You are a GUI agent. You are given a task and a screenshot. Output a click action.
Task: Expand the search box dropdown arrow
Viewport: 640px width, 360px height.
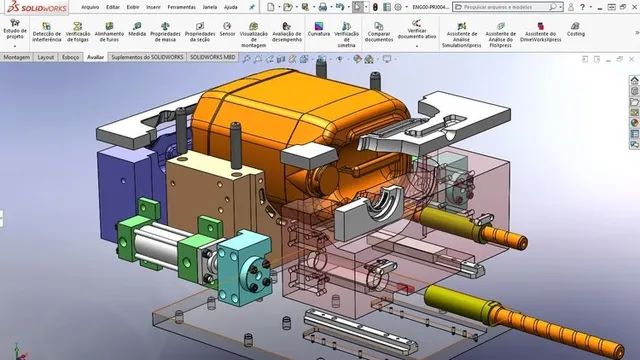pyautogui.click(x=560, y=7)
